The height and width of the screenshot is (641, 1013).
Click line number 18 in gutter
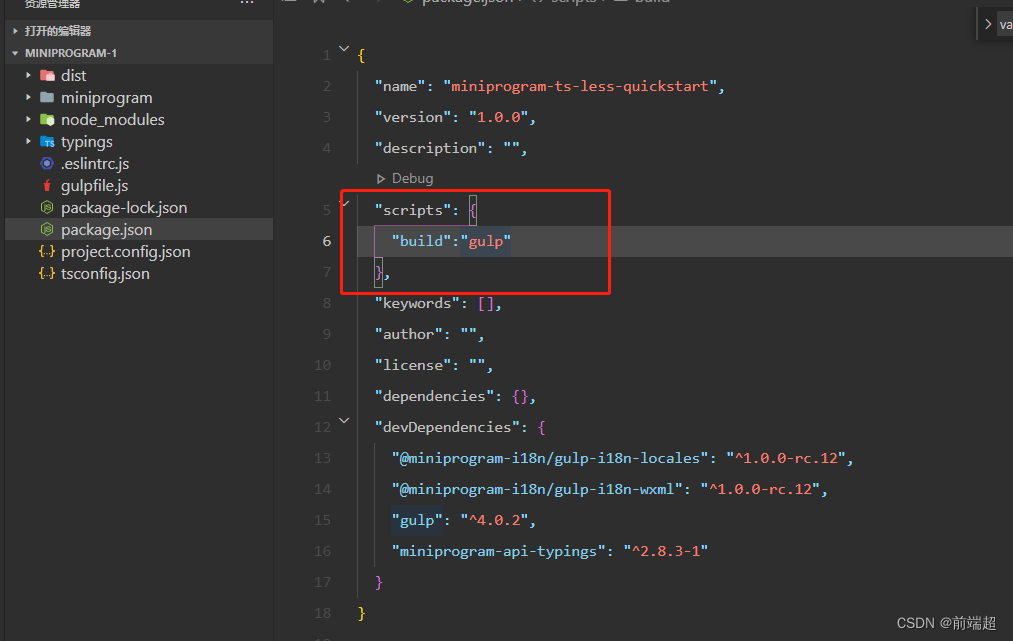[322, 613]
